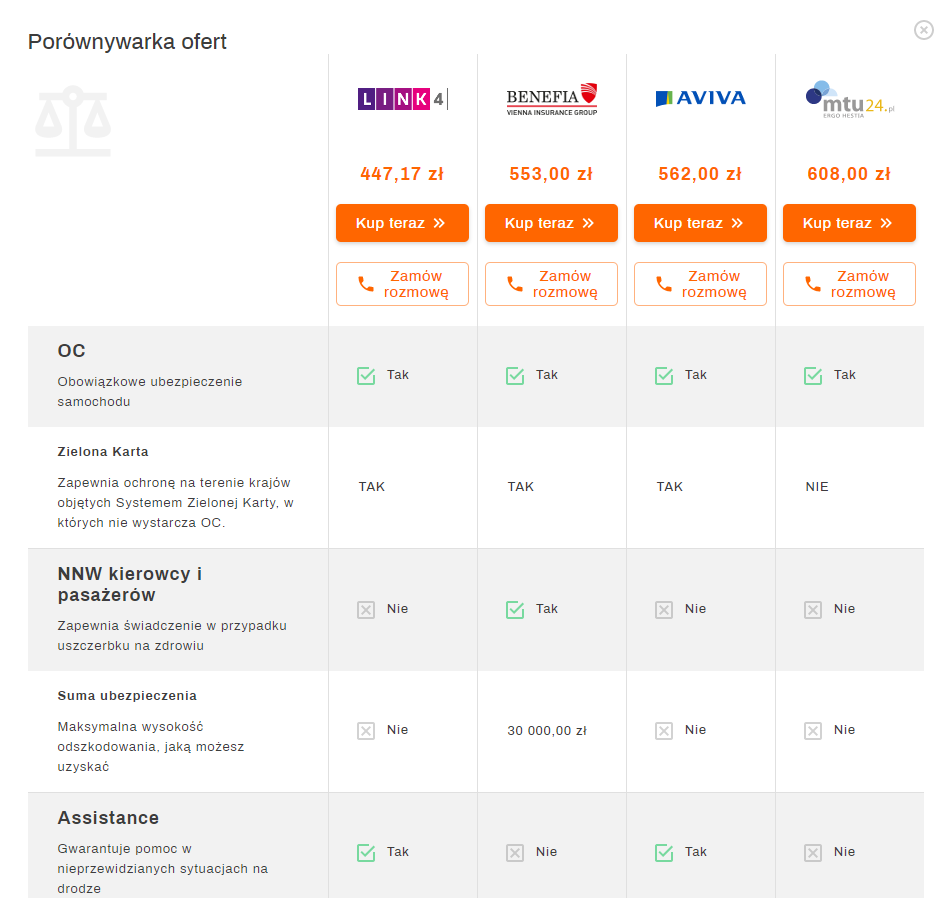Click the phone icon in LINK4 column
Image resolution: width=952 pixels, height=898 pixels.
click(366, 284)
